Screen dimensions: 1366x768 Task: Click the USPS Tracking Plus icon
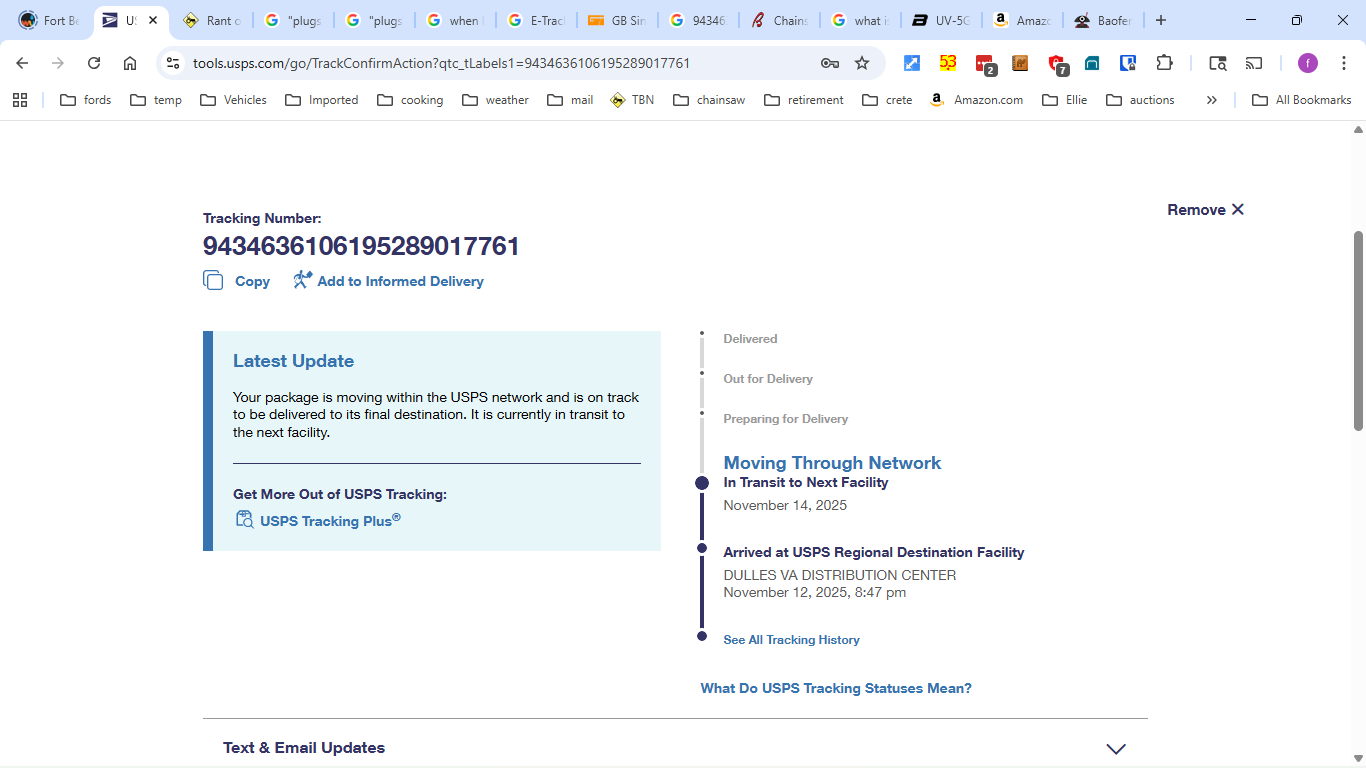244,519
